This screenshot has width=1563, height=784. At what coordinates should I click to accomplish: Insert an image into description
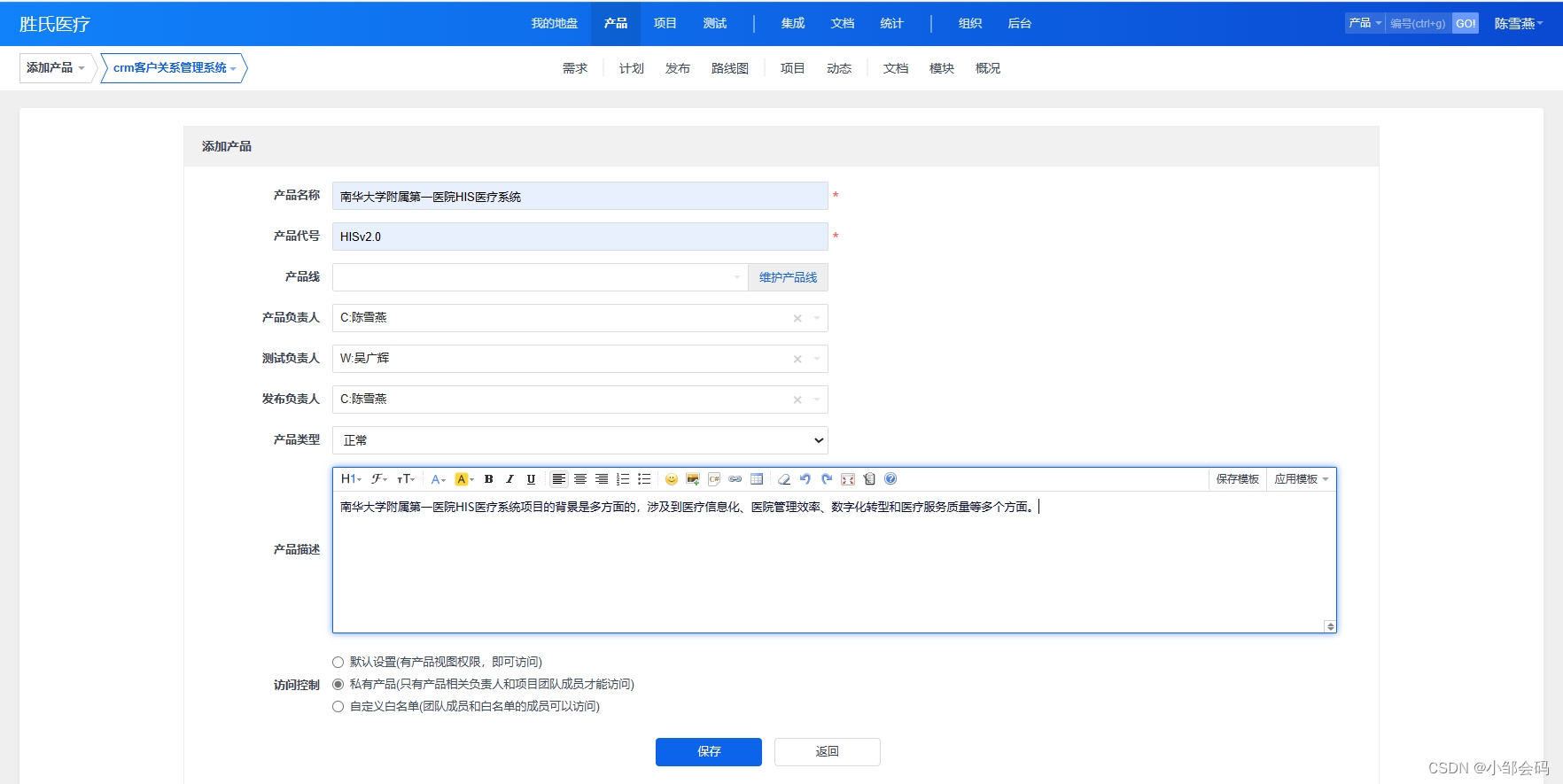click(693, 479)
